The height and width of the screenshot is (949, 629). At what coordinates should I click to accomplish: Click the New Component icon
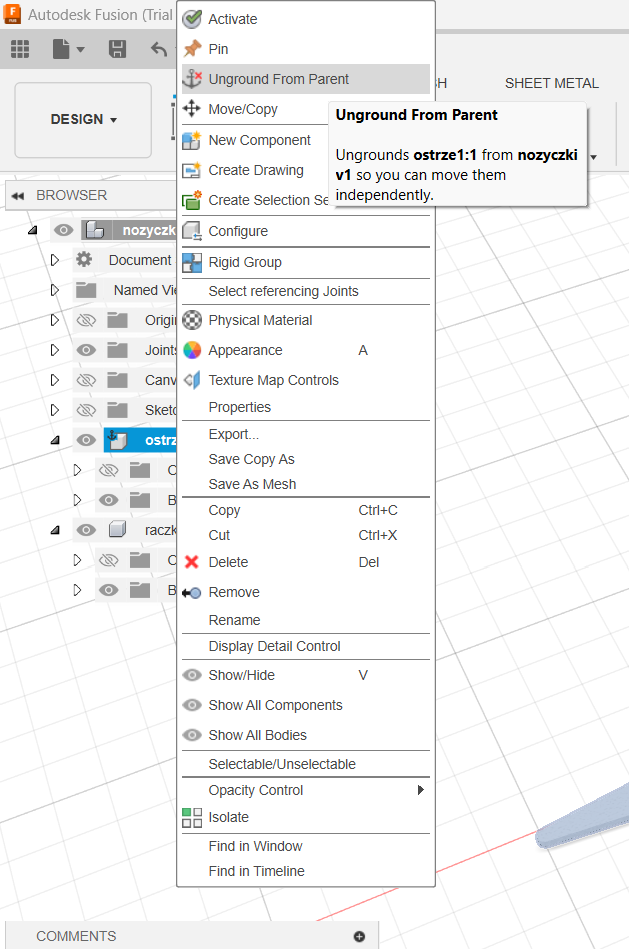point(192,140)
